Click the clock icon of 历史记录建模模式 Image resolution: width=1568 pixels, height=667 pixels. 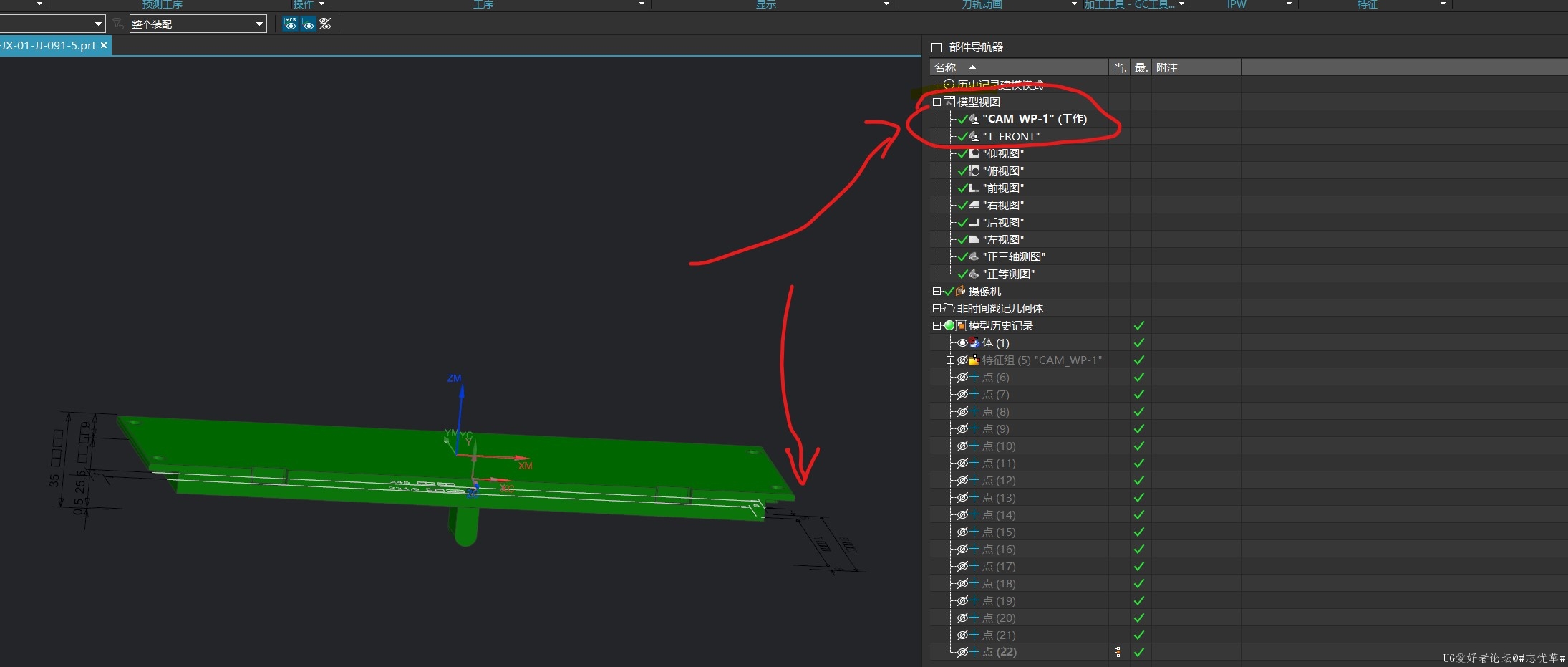pos(949,85)
